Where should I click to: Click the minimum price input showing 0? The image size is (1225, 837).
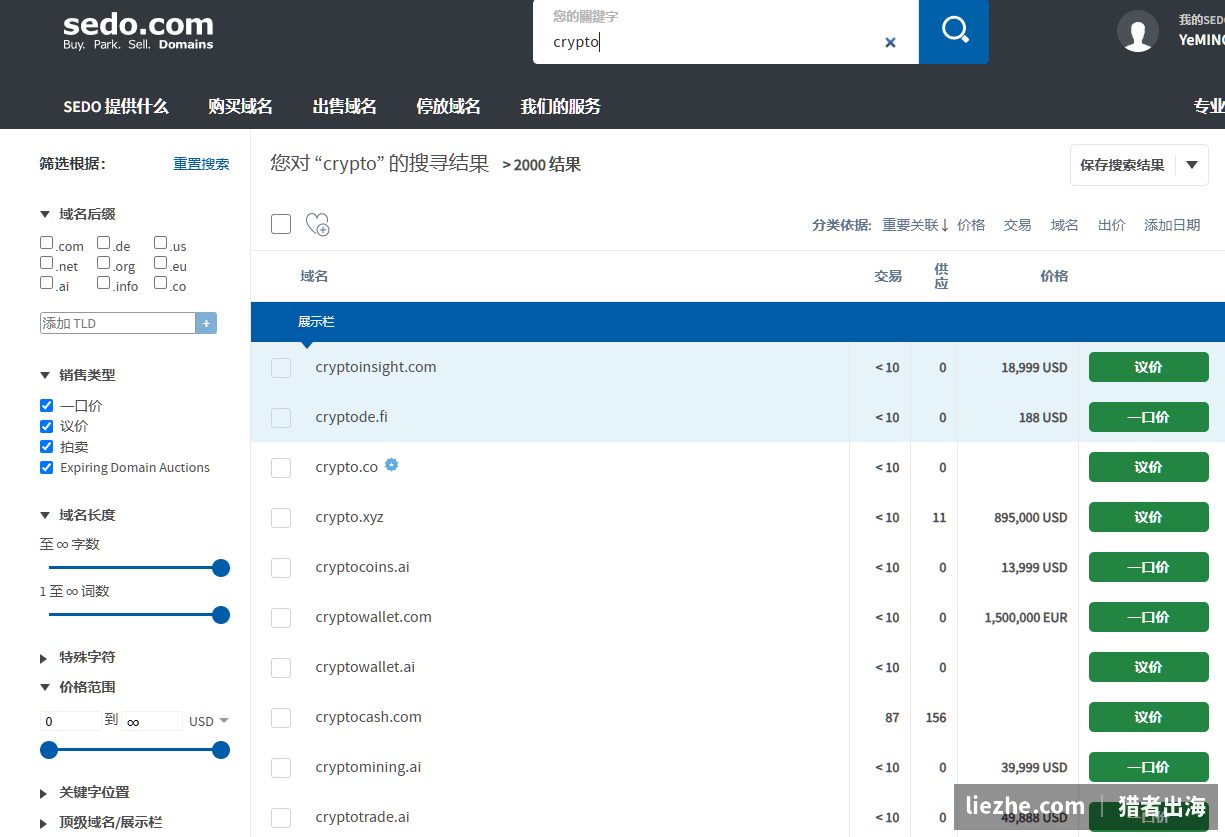tap(71, 721)
